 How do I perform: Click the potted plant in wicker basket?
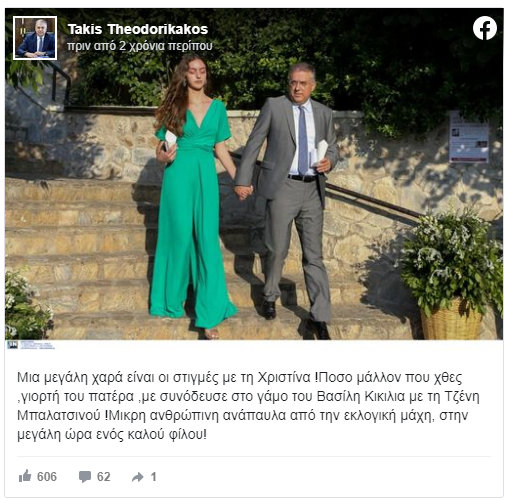452,274
